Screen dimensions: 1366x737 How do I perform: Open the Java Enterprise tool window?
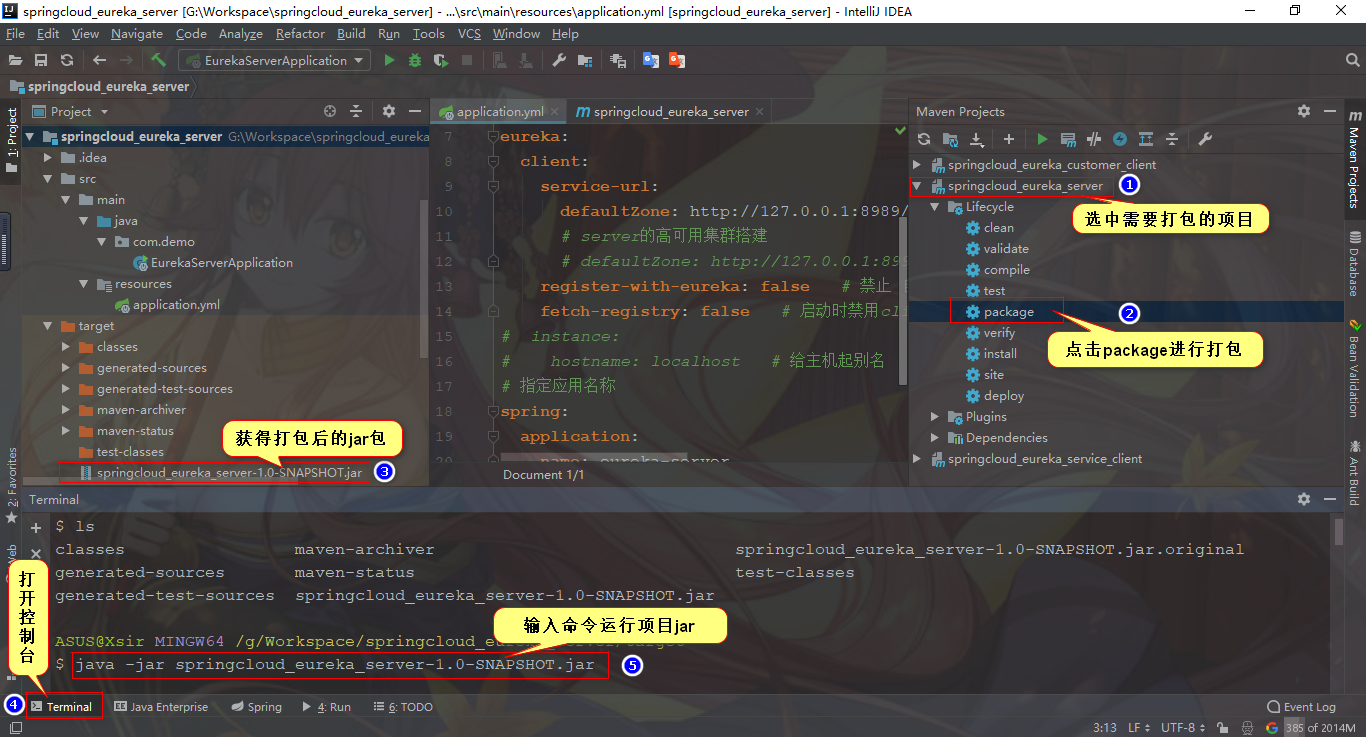point(161,707)
